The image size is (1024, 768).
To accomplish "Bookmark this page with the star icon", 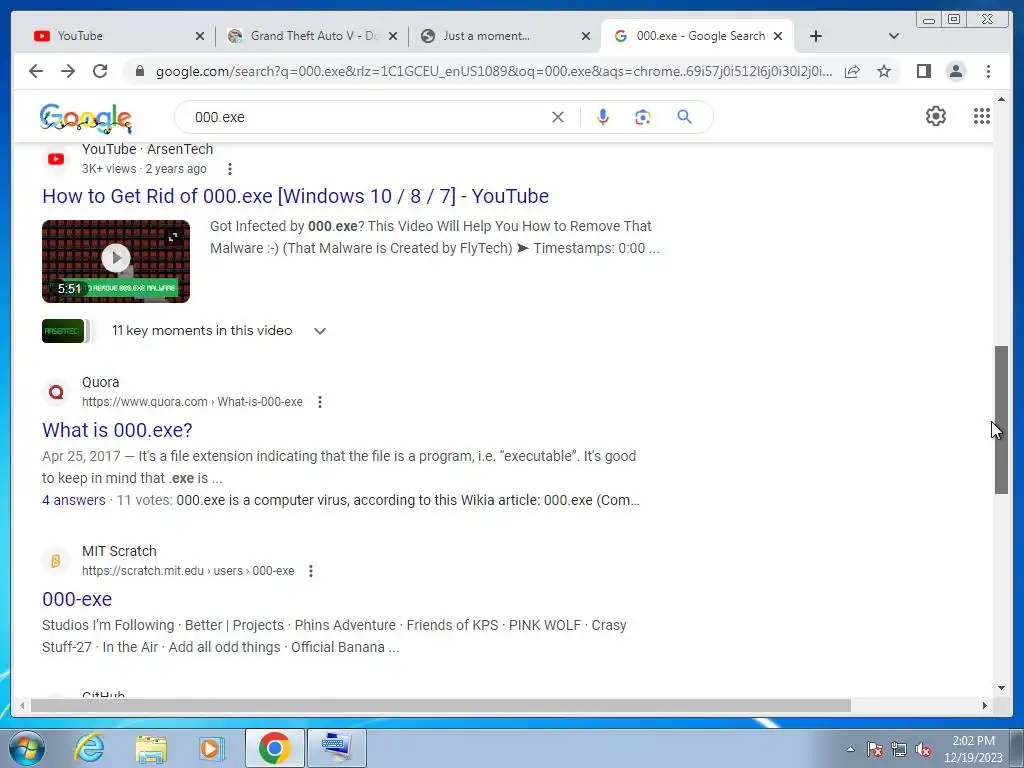I will click(x=884, y=71).
